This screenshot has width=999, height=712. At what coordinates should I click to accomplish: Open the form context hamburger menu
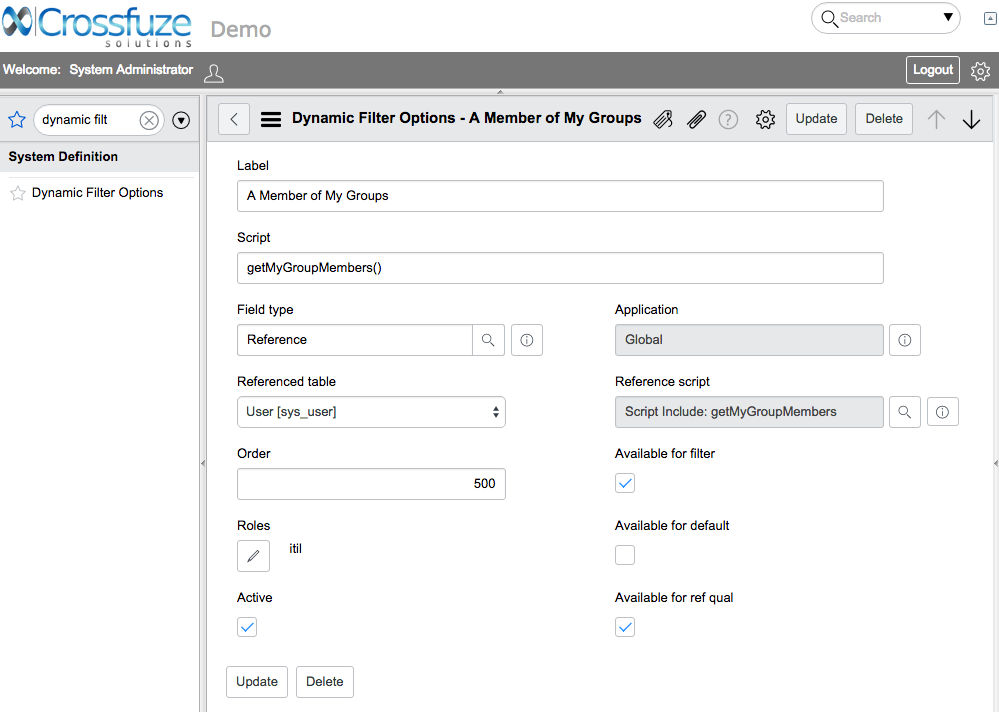(270, 119)
